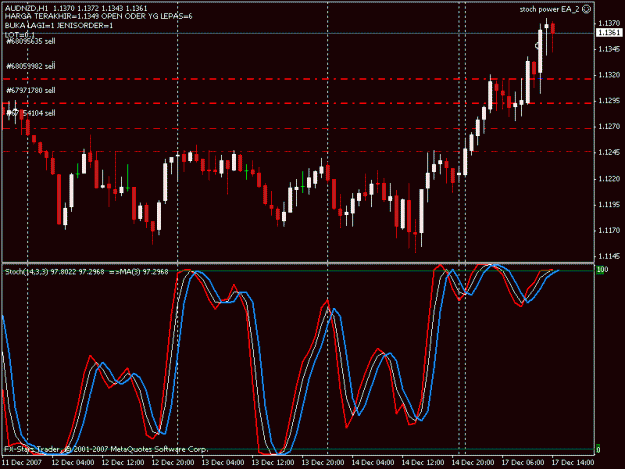Viewport: 625px width, 469px height.
Task: Click price scale value 1.1295
Action: 609,101
